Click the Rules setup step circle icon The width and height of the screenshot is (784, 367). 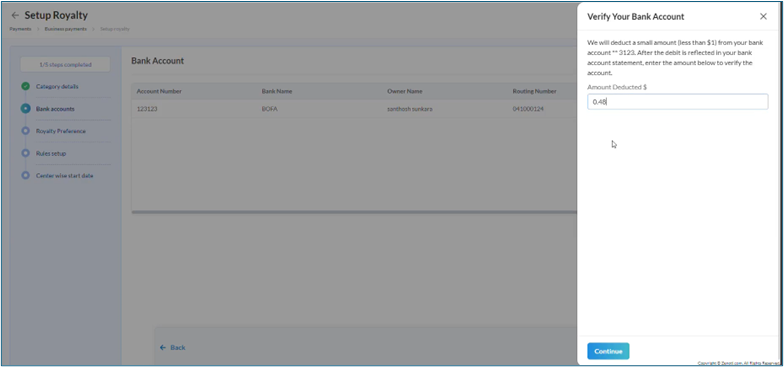(x=26, y=154)
